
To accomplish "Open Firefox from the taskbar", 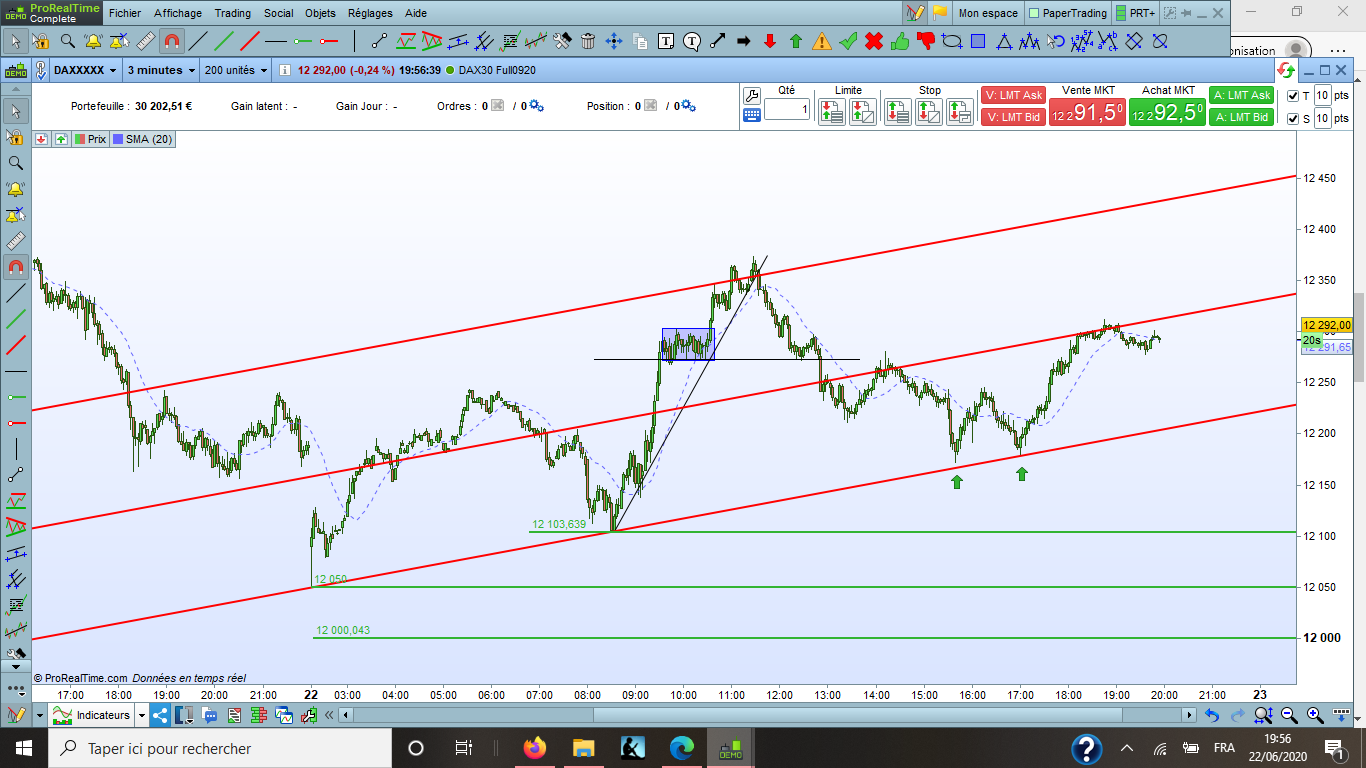I will point(535,748).
